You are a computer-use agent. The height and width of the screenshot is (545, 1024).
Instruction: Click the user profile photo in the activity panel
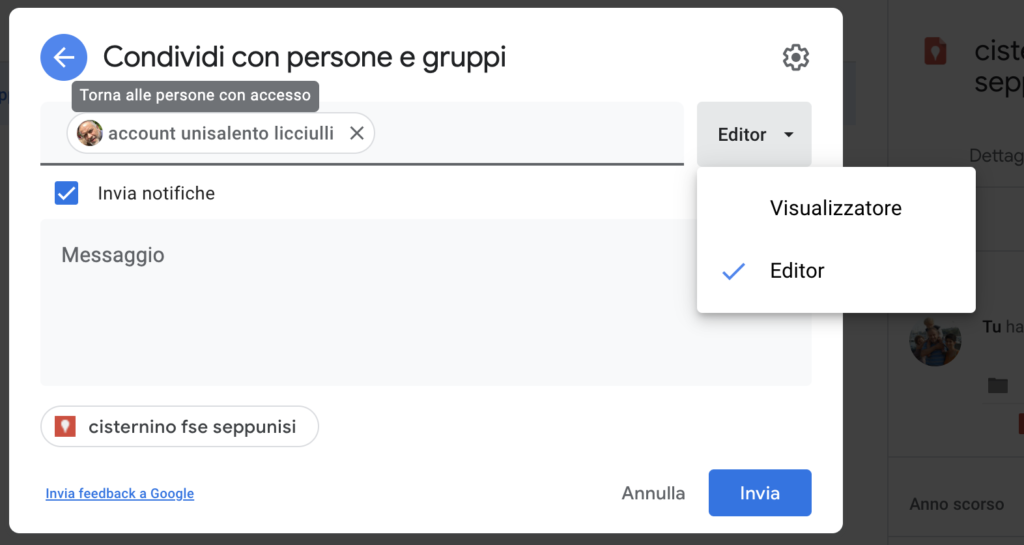pos(935,340)
